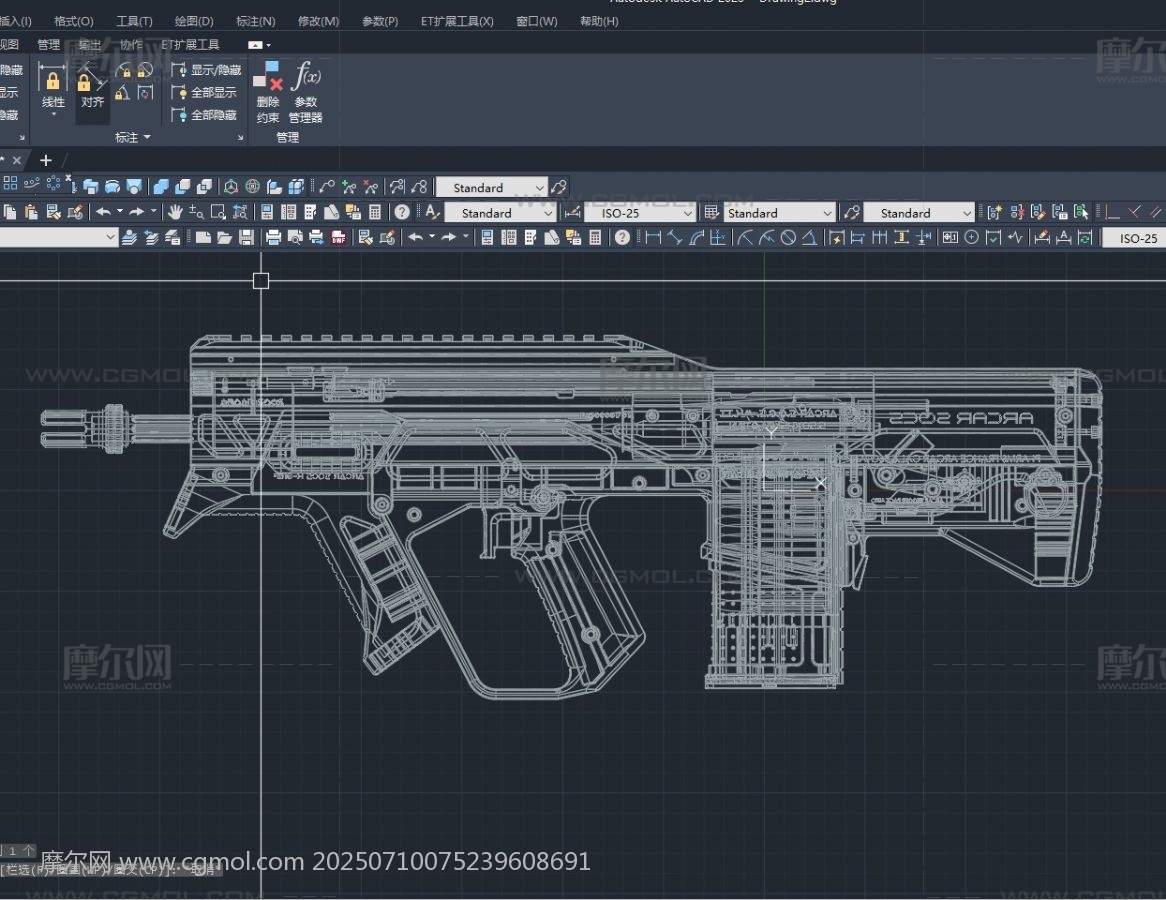Open the text style Standard dropdown

500,213
